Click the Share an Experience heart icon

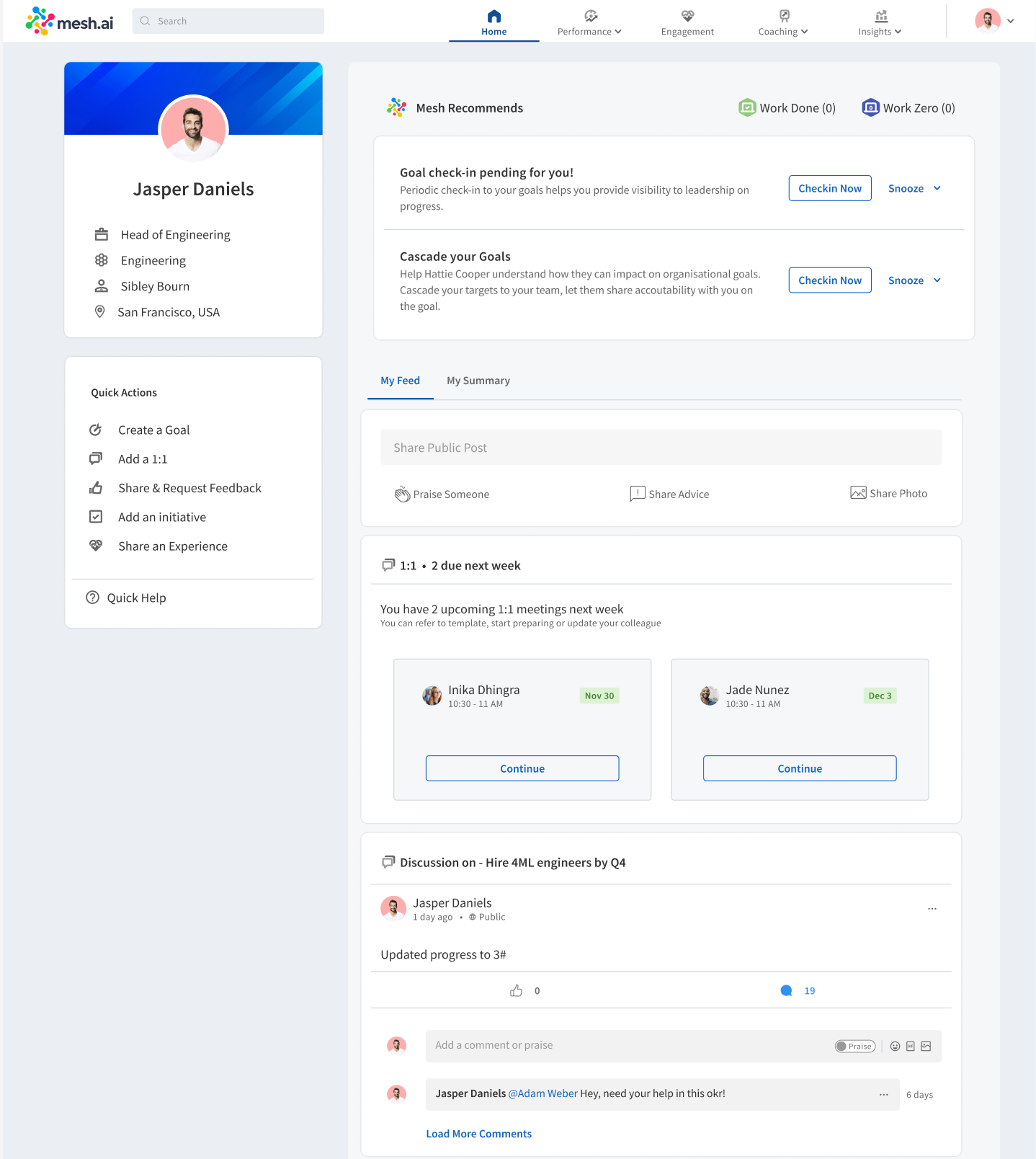click(x=95, y=546)
